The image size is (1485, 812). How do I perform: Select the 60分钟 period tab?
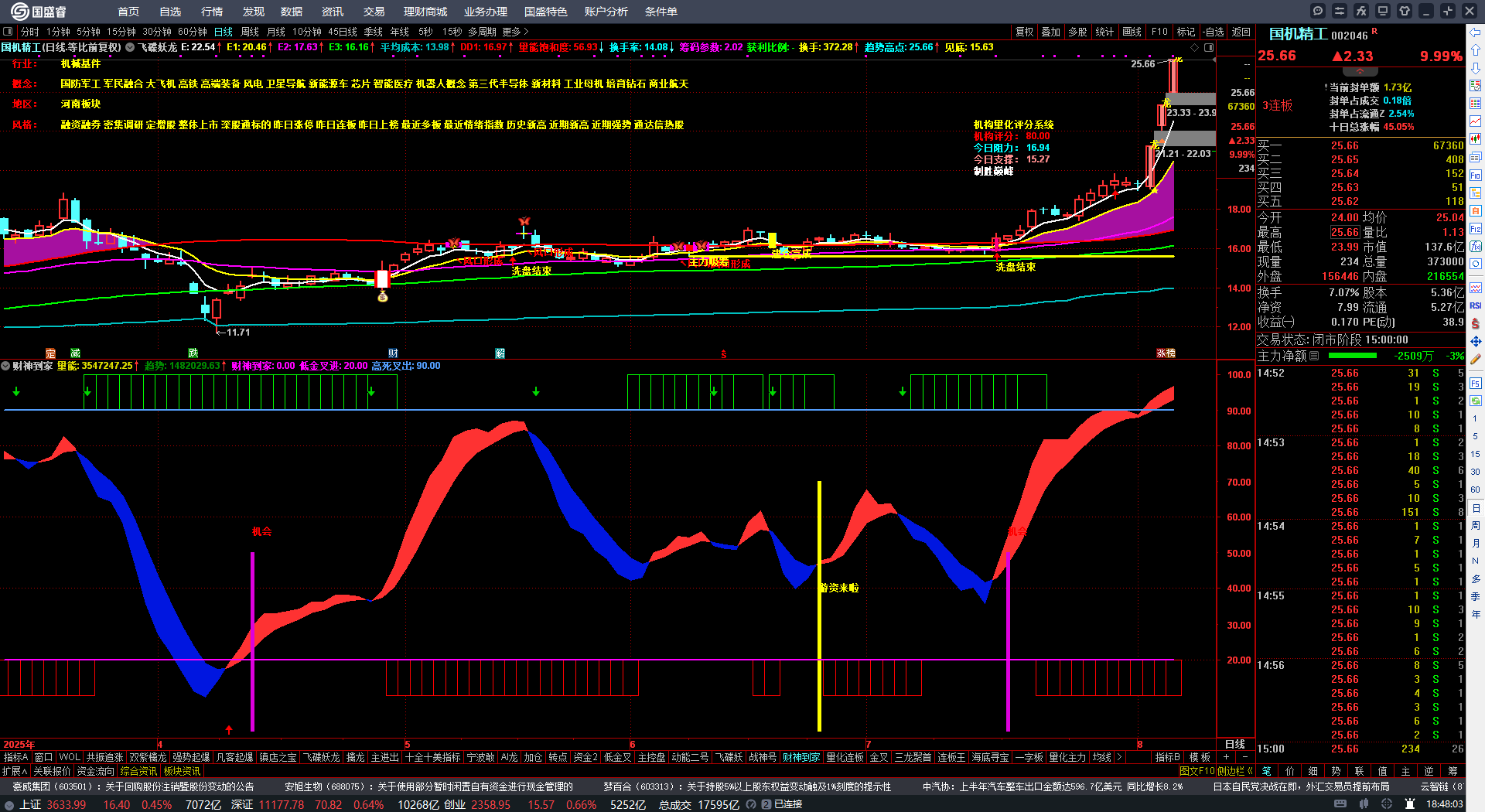(193, 32)
